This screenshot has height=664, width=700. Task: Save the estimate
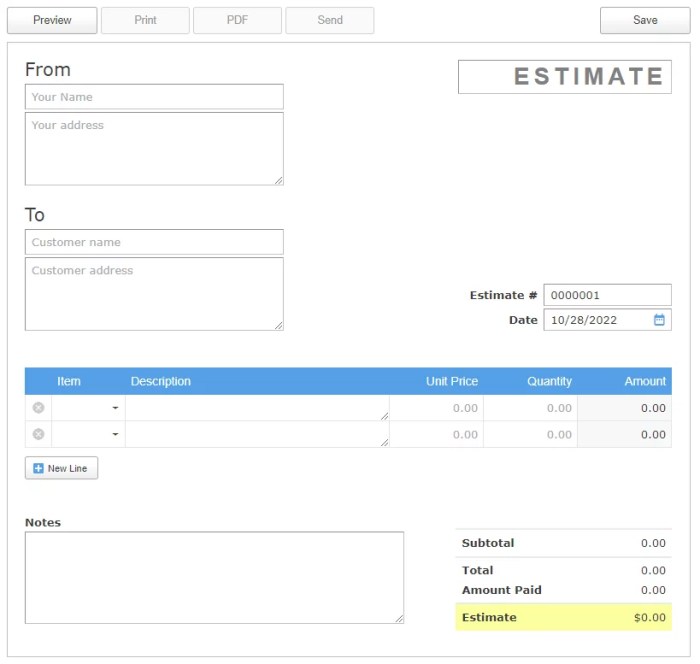(x=645, y=20)
